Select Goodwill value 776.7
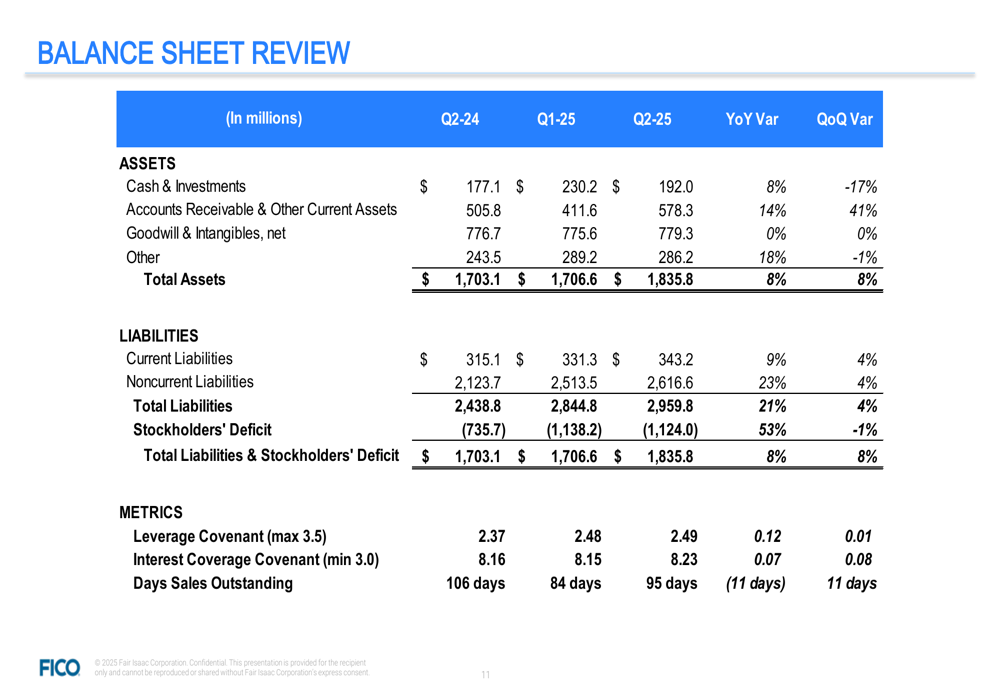 point(483,234)
